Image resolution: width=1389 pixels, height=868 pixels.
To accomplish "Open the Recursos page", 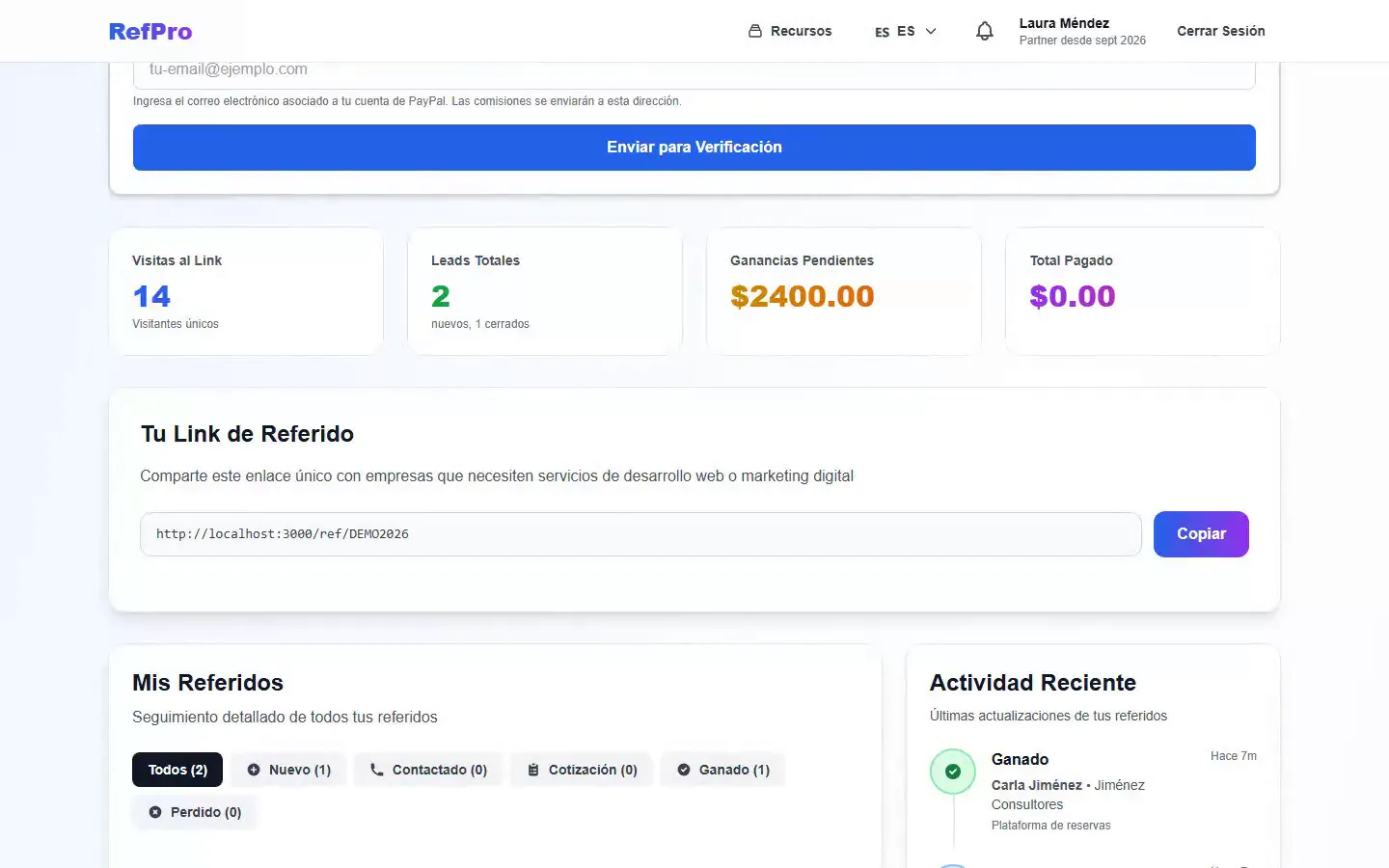I will [790, 31].
